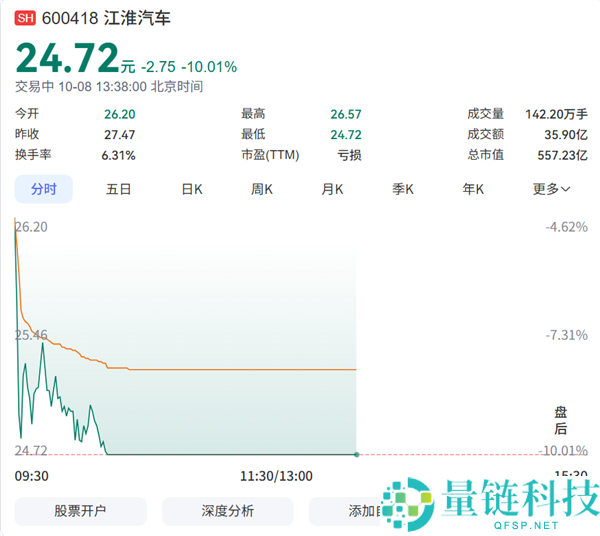
Task: Click the 换手率 label
Action: point(33,155)
